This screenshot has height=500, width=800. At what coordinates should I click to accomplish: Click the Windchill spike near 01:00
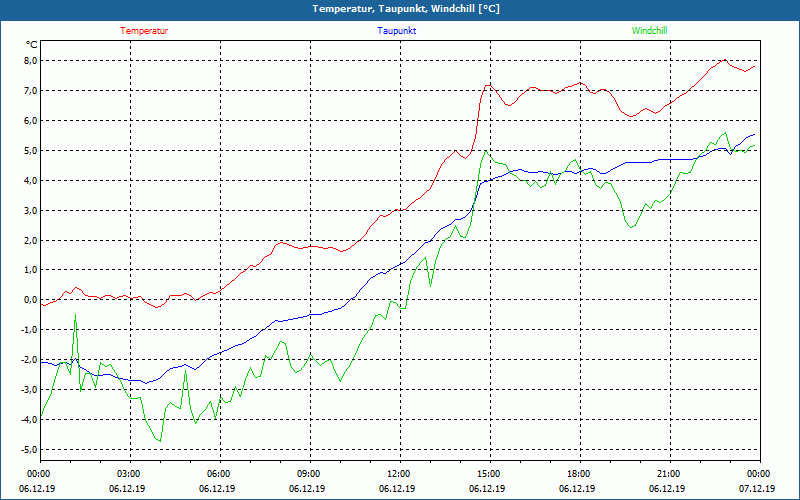[76, 315]
